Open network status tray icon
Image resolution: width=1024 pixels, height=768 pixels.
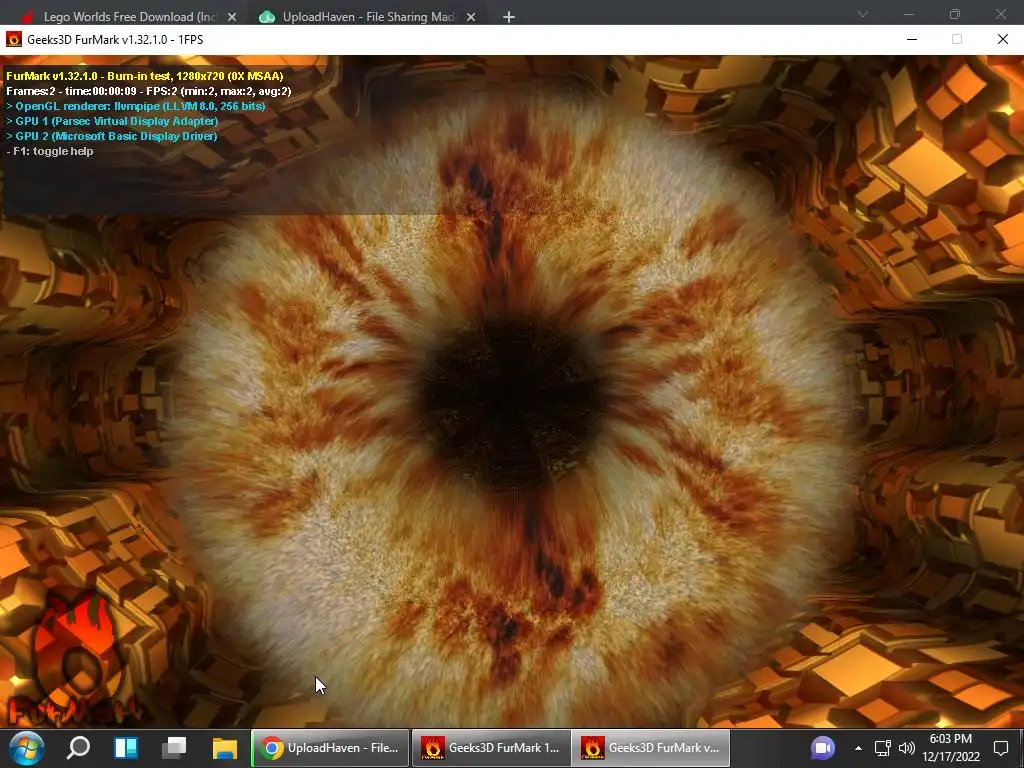click(x=883, y=748)
